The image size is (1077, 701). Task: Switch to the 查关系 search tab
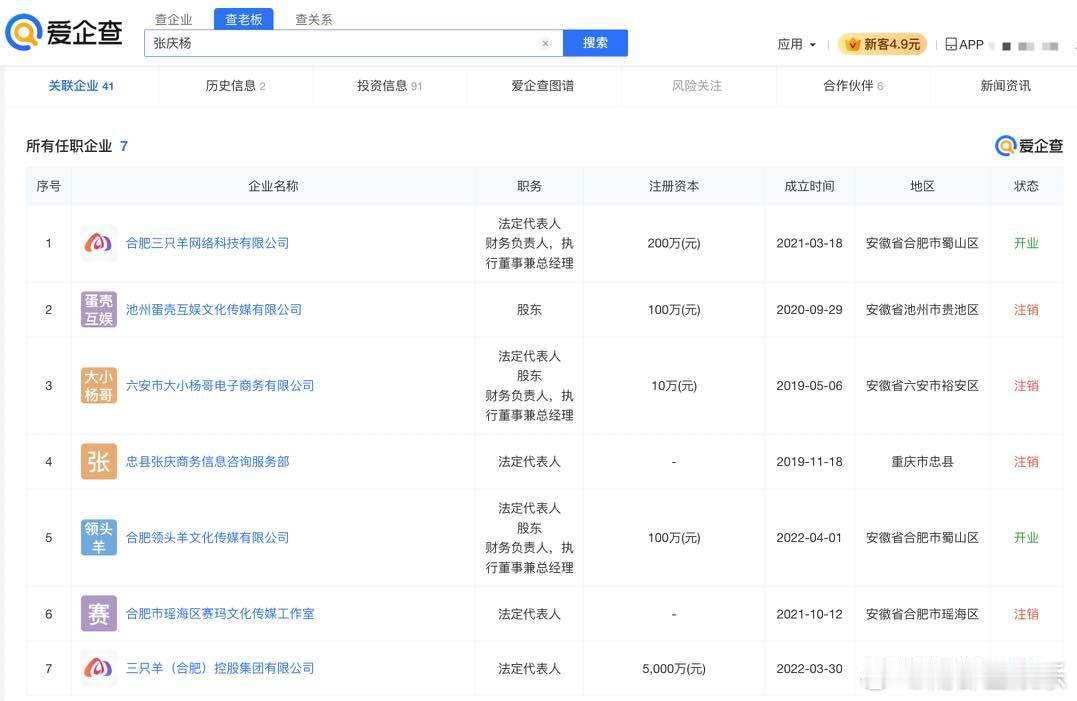[314, 20]
